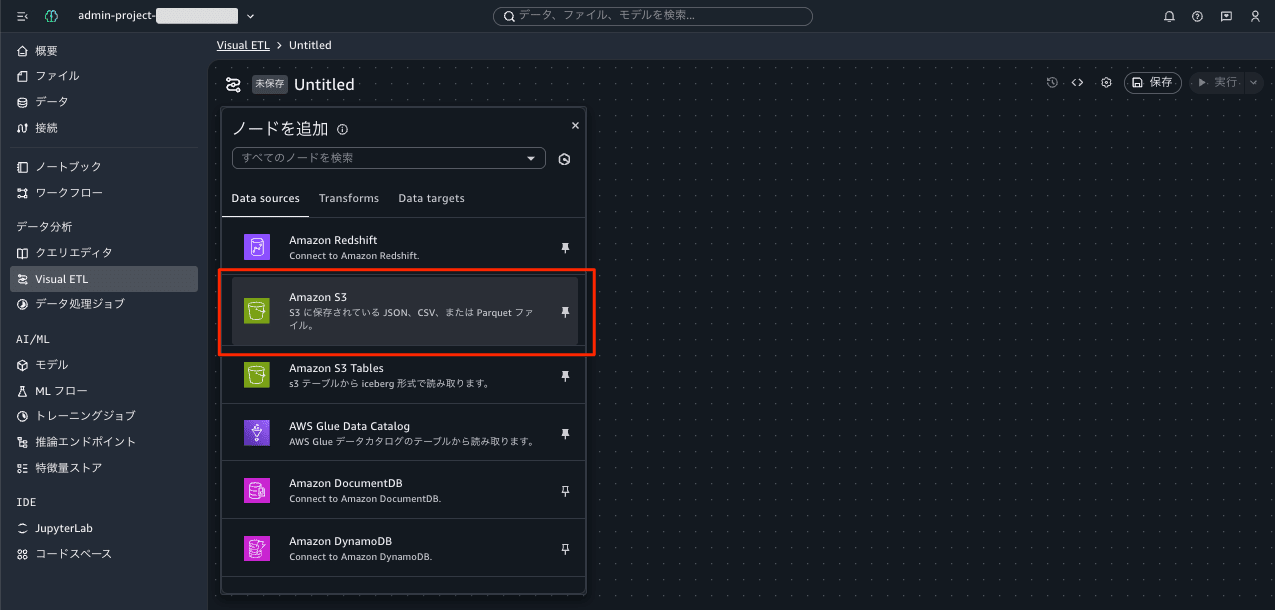Unpin the Amazon Redshift node
The width and height of the screenshot is (1275, 610).
click(565, 247)
